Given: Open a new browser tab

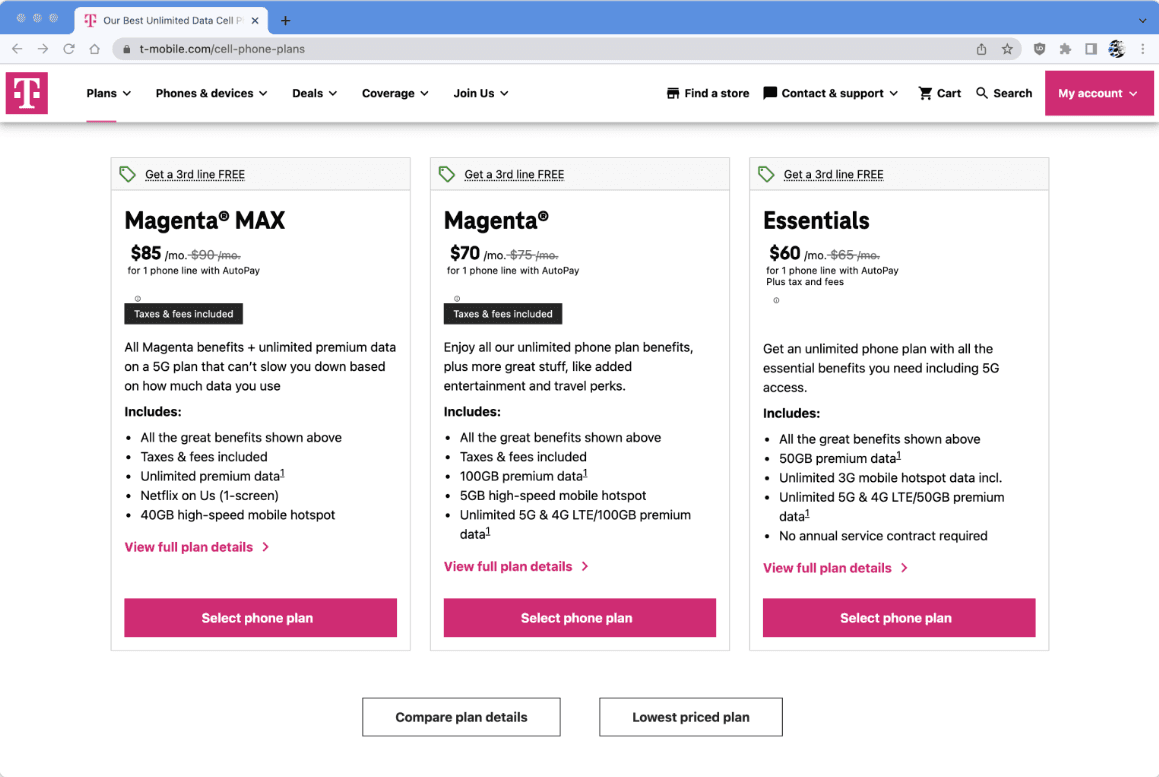Looking at the screenshot, I should (285, 21).
